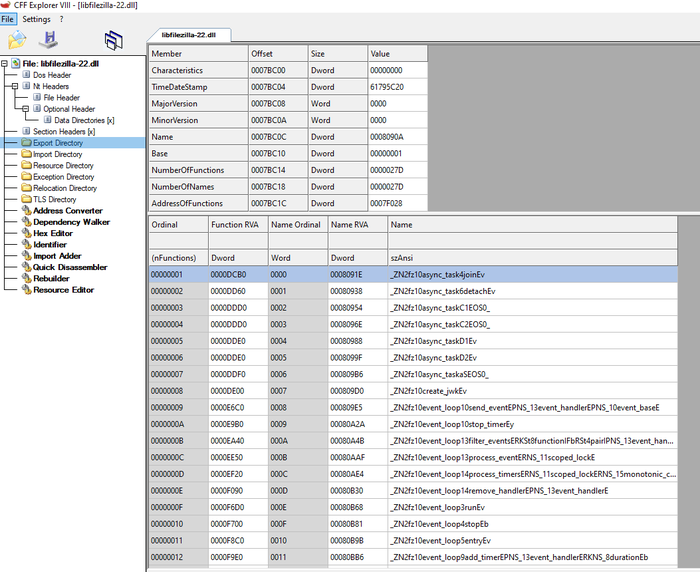Click the NumberOfNames member cell
This screenshot has height=572, width=700.
(198, 187)
